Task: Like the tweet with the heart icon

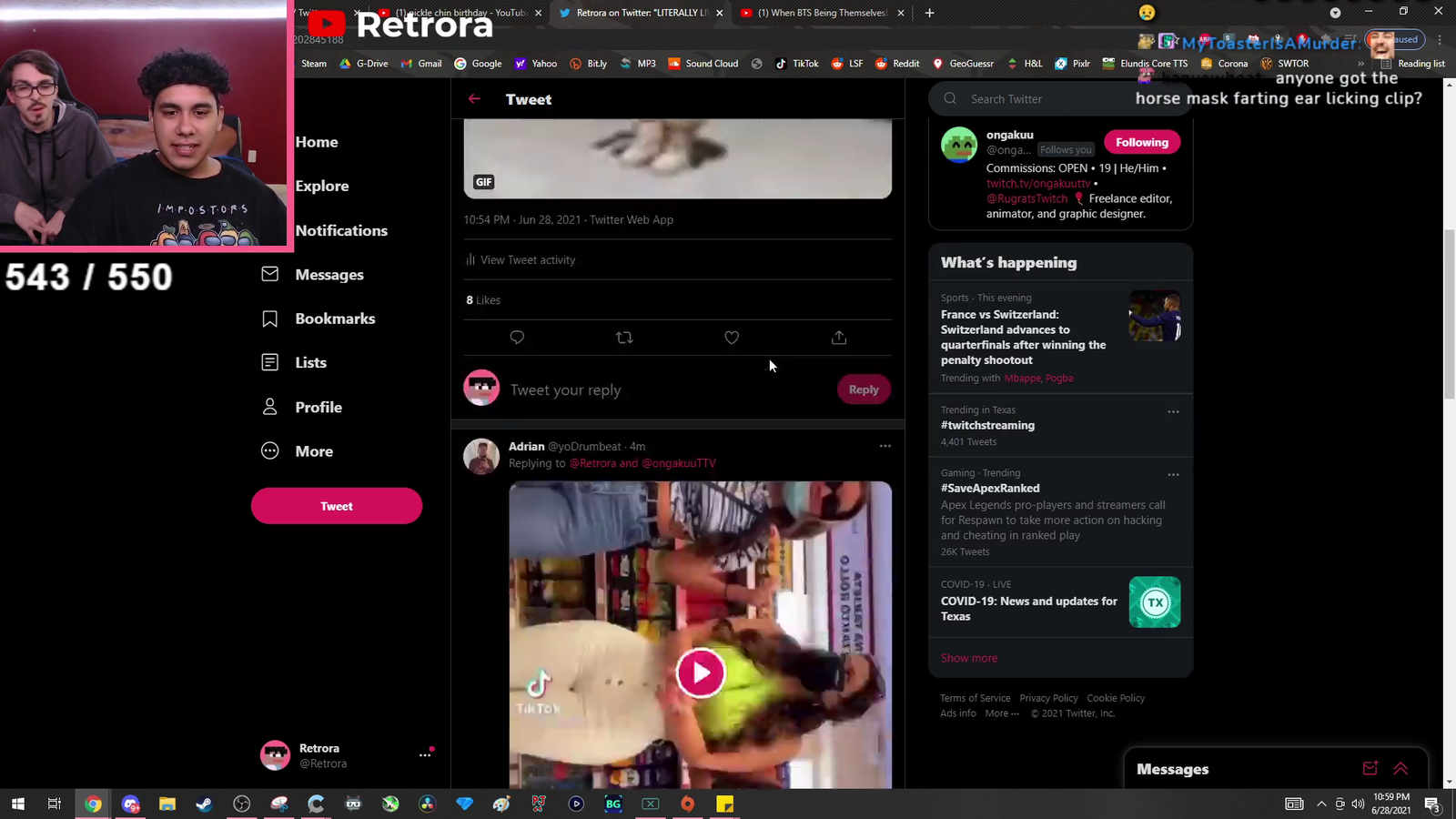Action: (x=732, y=338)
